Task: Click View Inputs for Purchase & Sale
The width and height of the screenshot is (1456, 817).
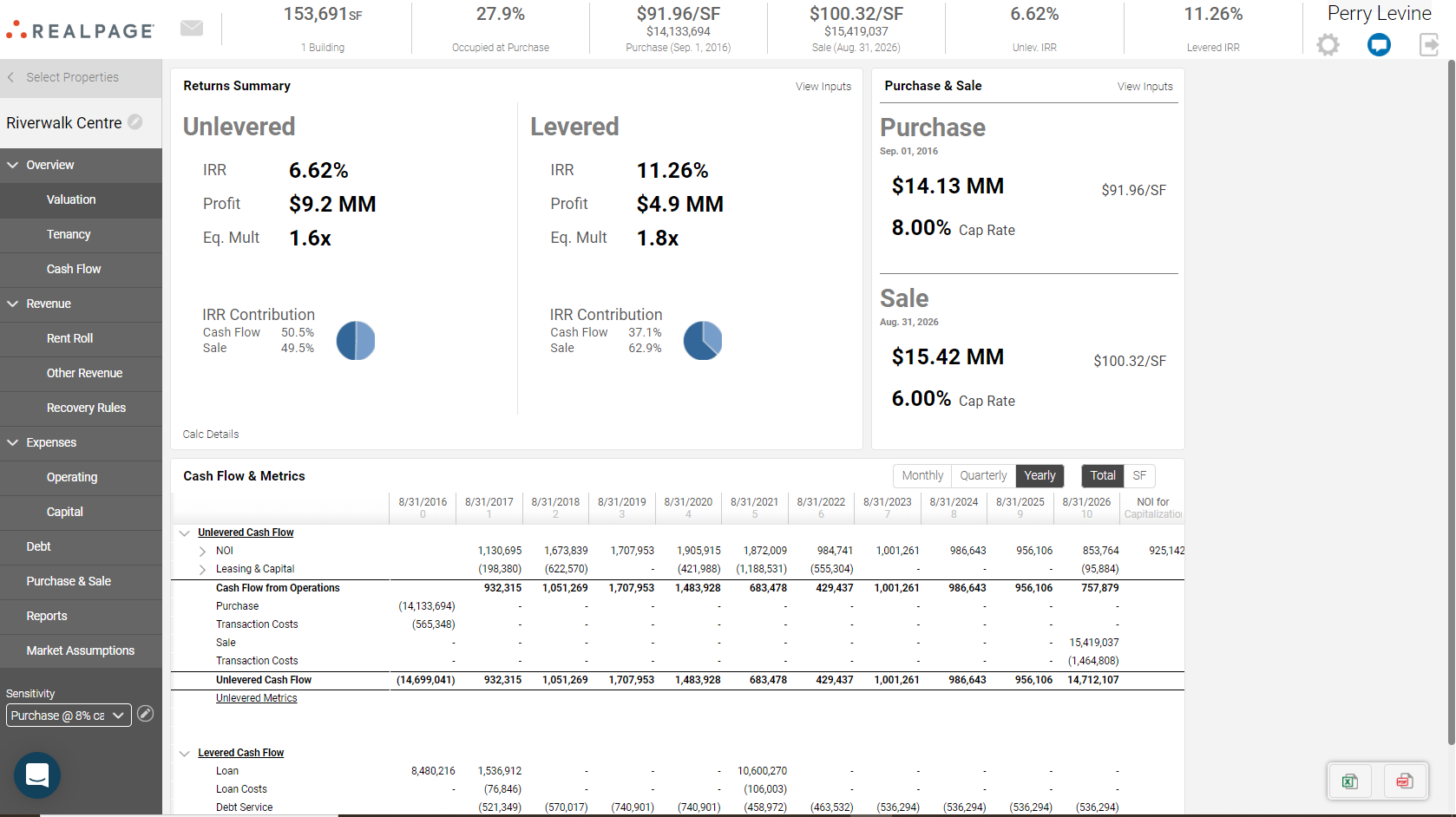Action: click(x=1144, y=86)
